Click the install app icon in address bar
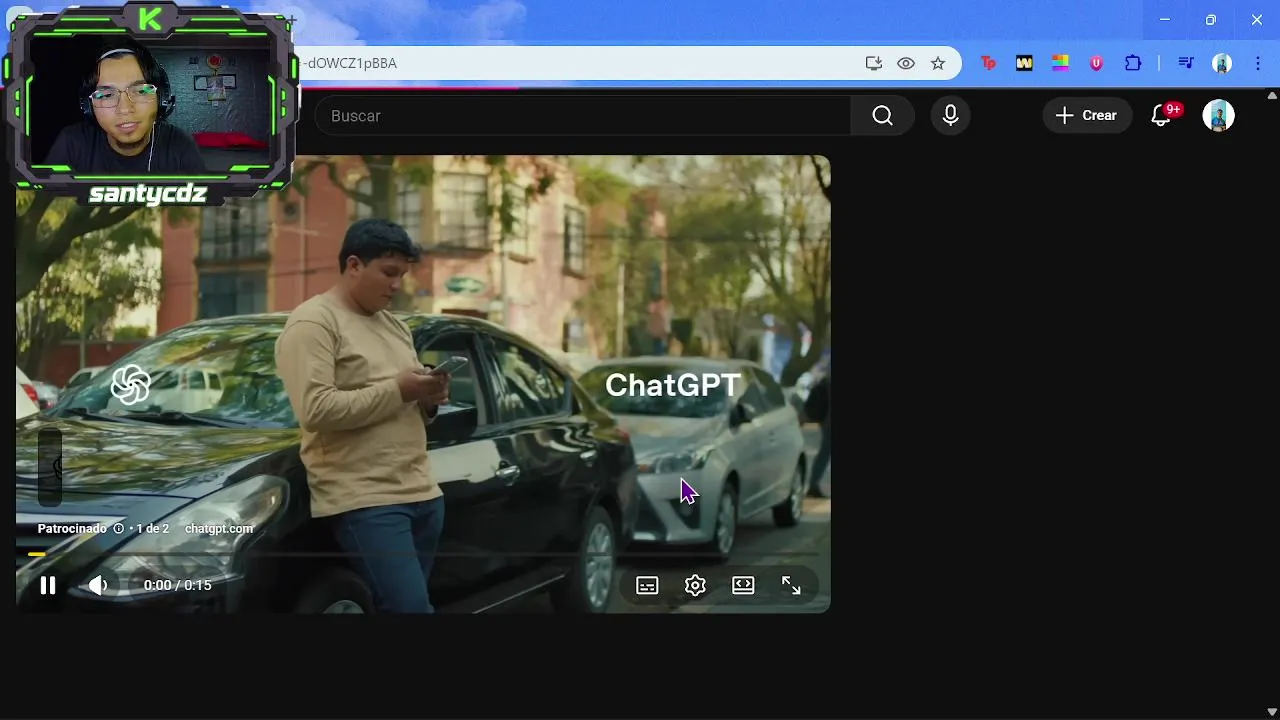Screen dimensions: 1280x720 (874, 63)
